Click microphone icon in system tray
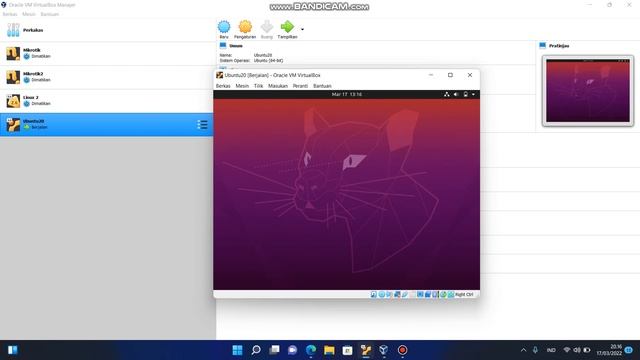The height and width of the screenshot is (360, 640). pos(535,350)
